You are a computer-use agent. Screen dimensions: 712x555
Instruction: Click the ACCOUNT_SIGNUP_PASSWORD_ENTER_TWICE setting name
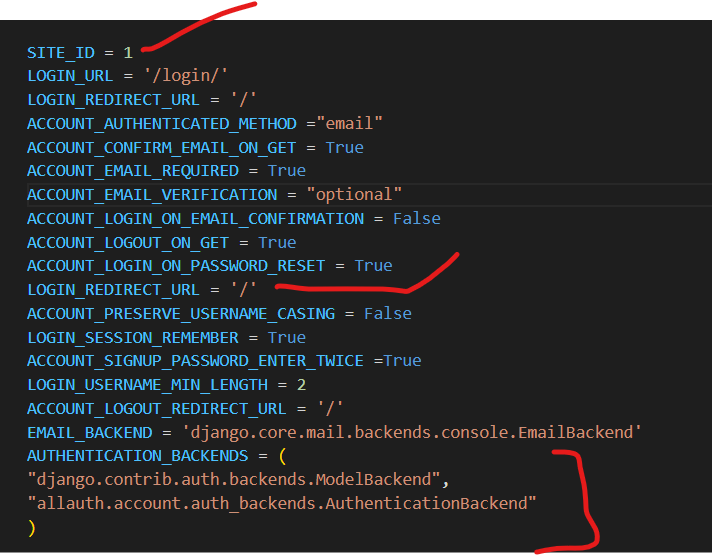pos(195,361)
